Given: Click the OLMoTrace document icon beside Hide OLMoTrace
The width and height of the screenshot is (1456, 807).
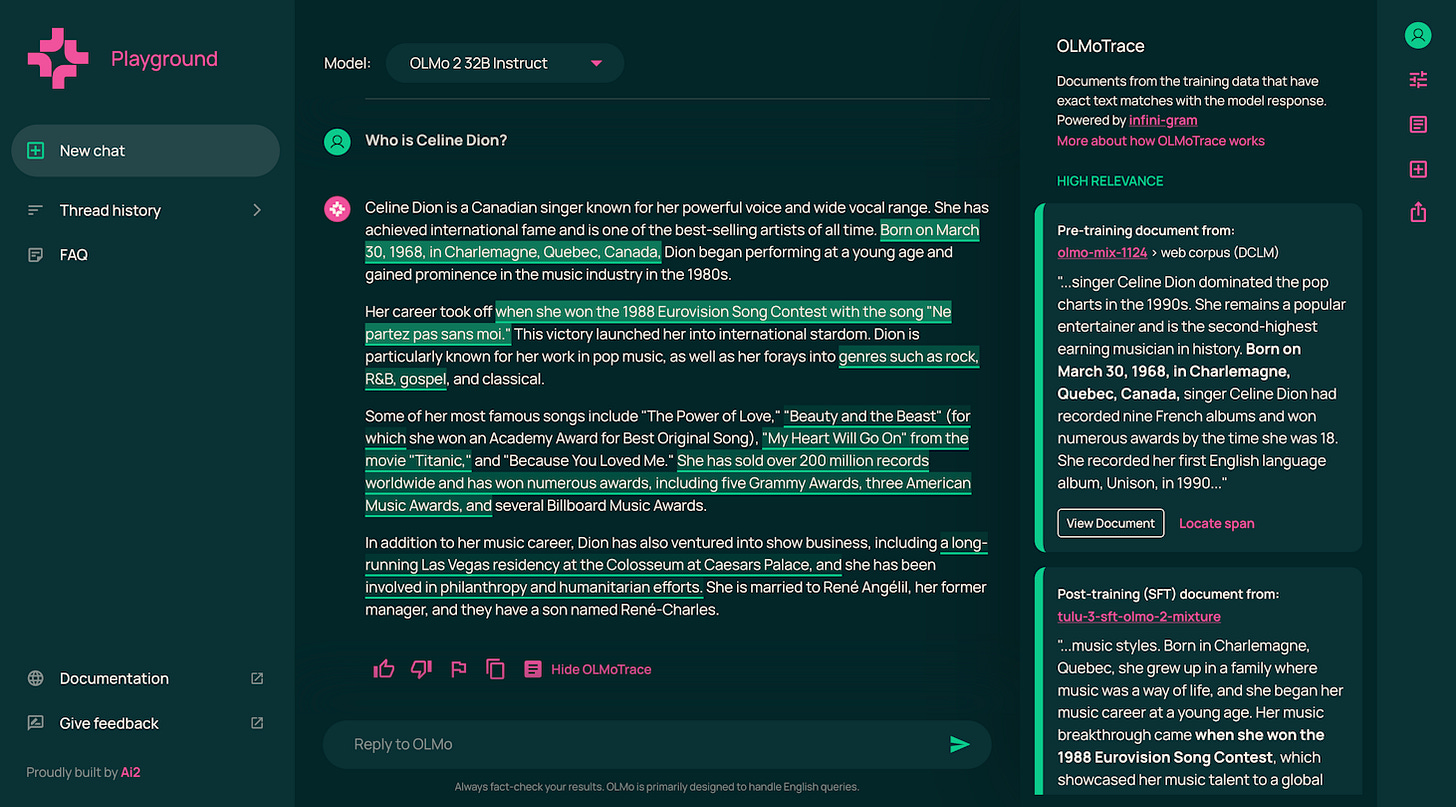Looking at the screenshot, I should (533, 668).
